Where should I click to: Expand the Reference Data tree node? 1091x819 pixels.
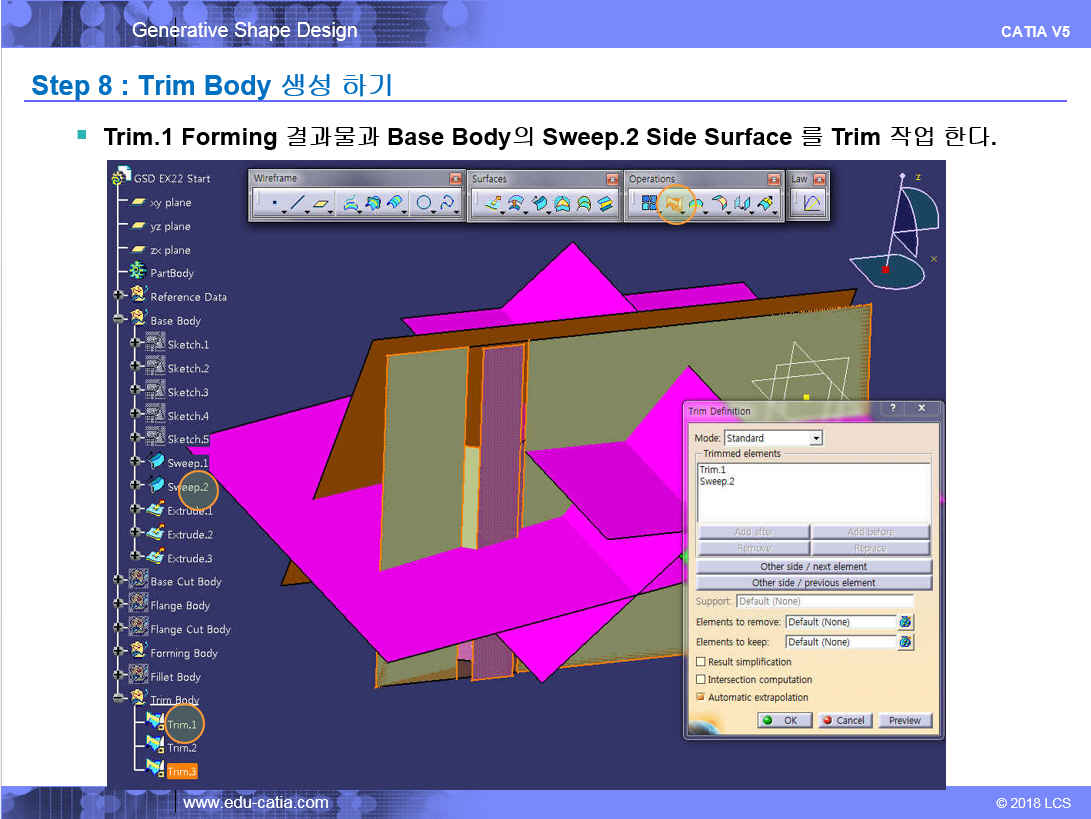(x=120, y=296)
